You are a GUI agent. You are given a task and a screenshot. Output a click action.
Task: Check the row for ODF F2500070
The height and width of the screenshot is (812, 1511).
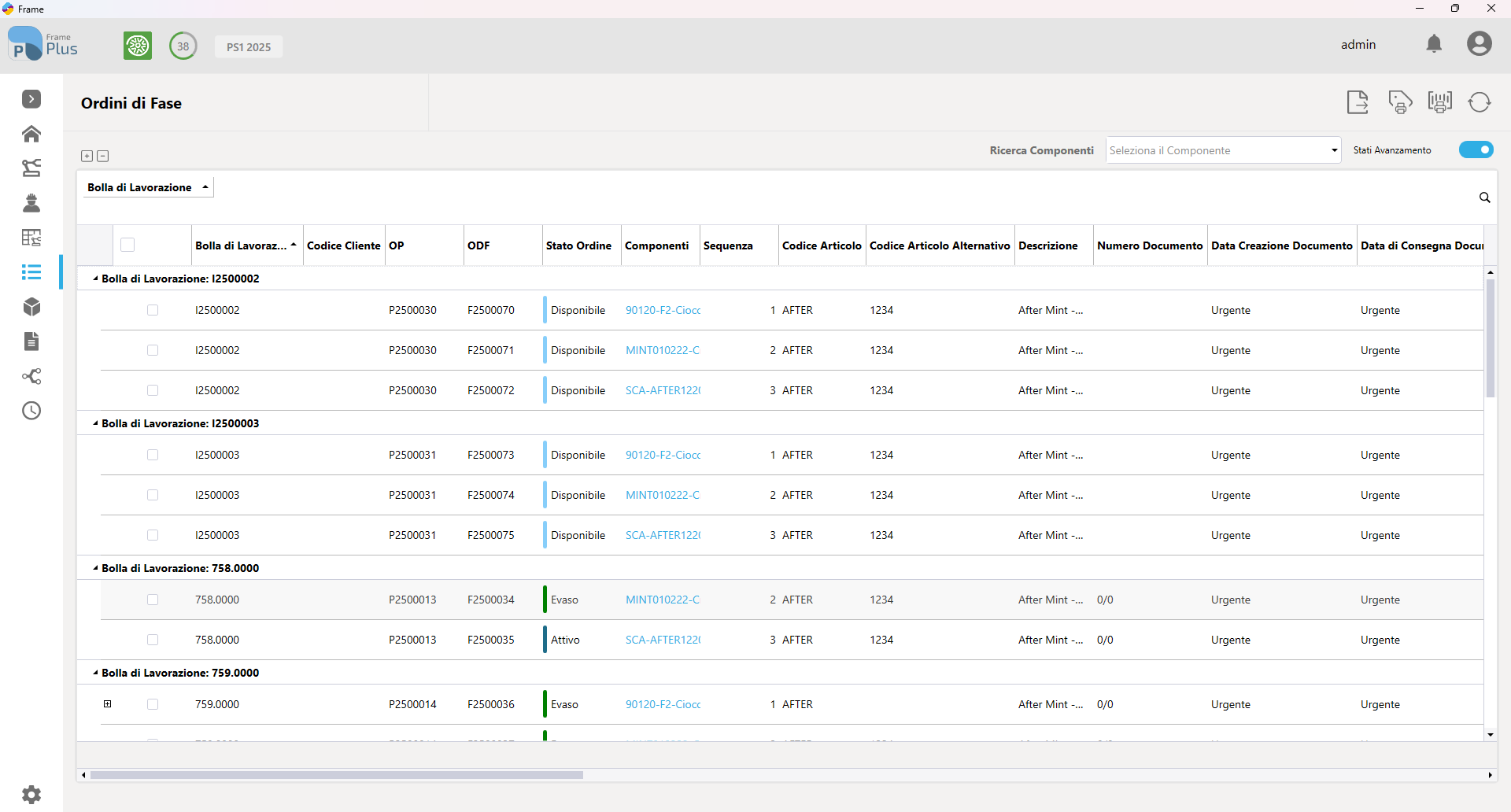[x=153, y=310]
